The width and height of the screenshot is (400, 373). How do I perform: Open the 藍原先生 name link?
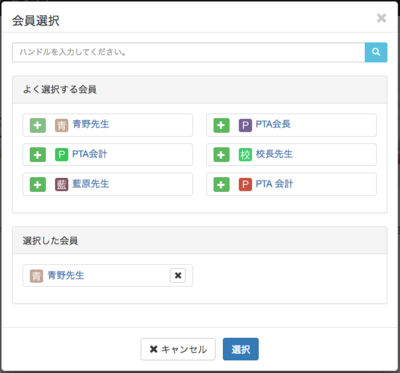[91, 184]
